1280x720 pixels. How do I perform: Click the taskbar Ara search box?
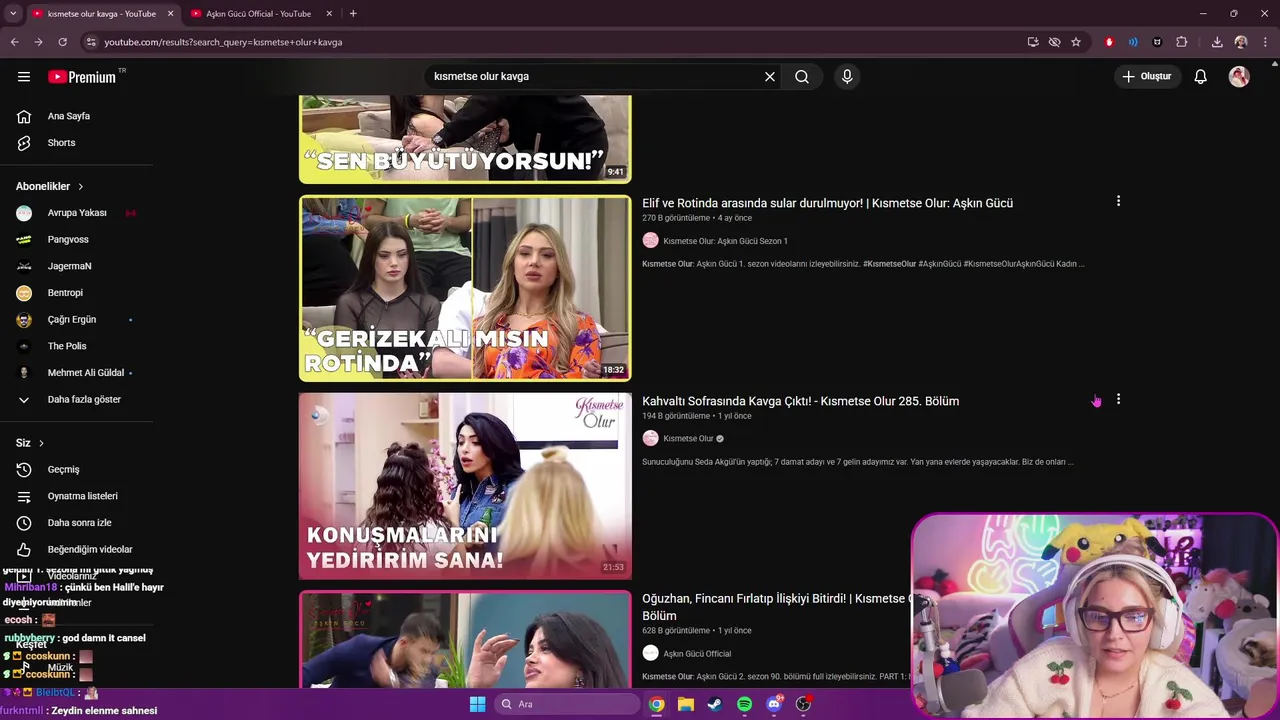(x=568, y=704)
